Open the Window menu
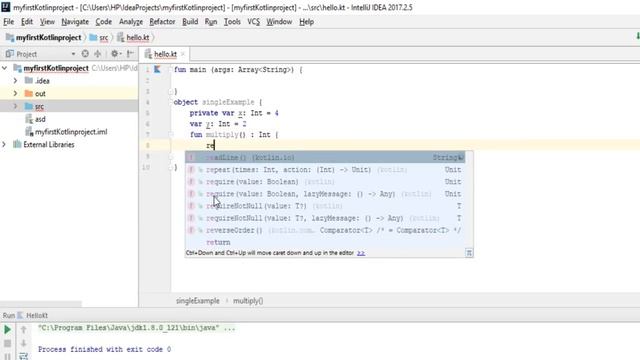 (x=279, y=22)
